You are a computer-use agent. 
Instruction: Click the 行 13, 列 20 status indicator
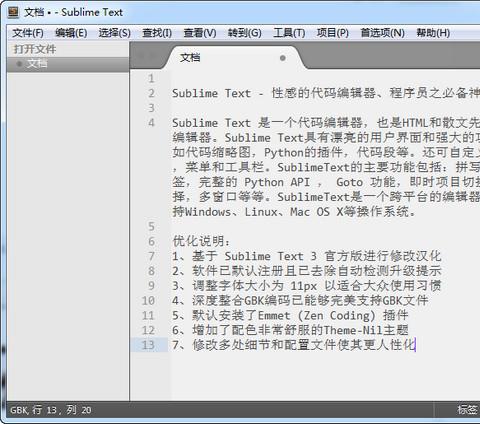tap(62, 410)
